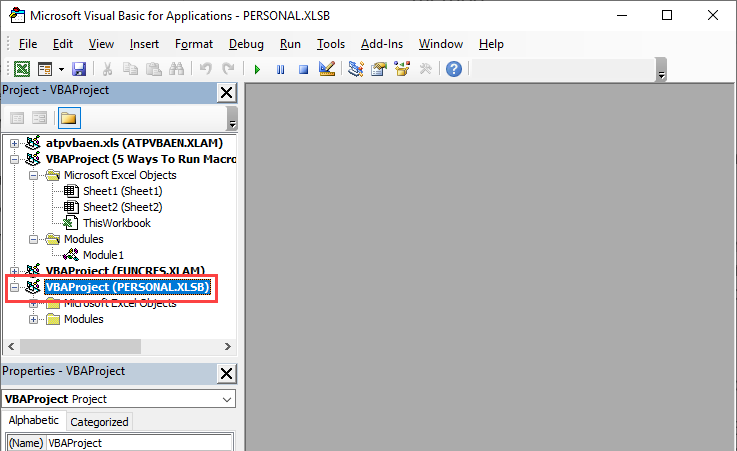The height and width of the screenshot is (451, 737).
Task: Open the File menu
Action: (28, 44)
